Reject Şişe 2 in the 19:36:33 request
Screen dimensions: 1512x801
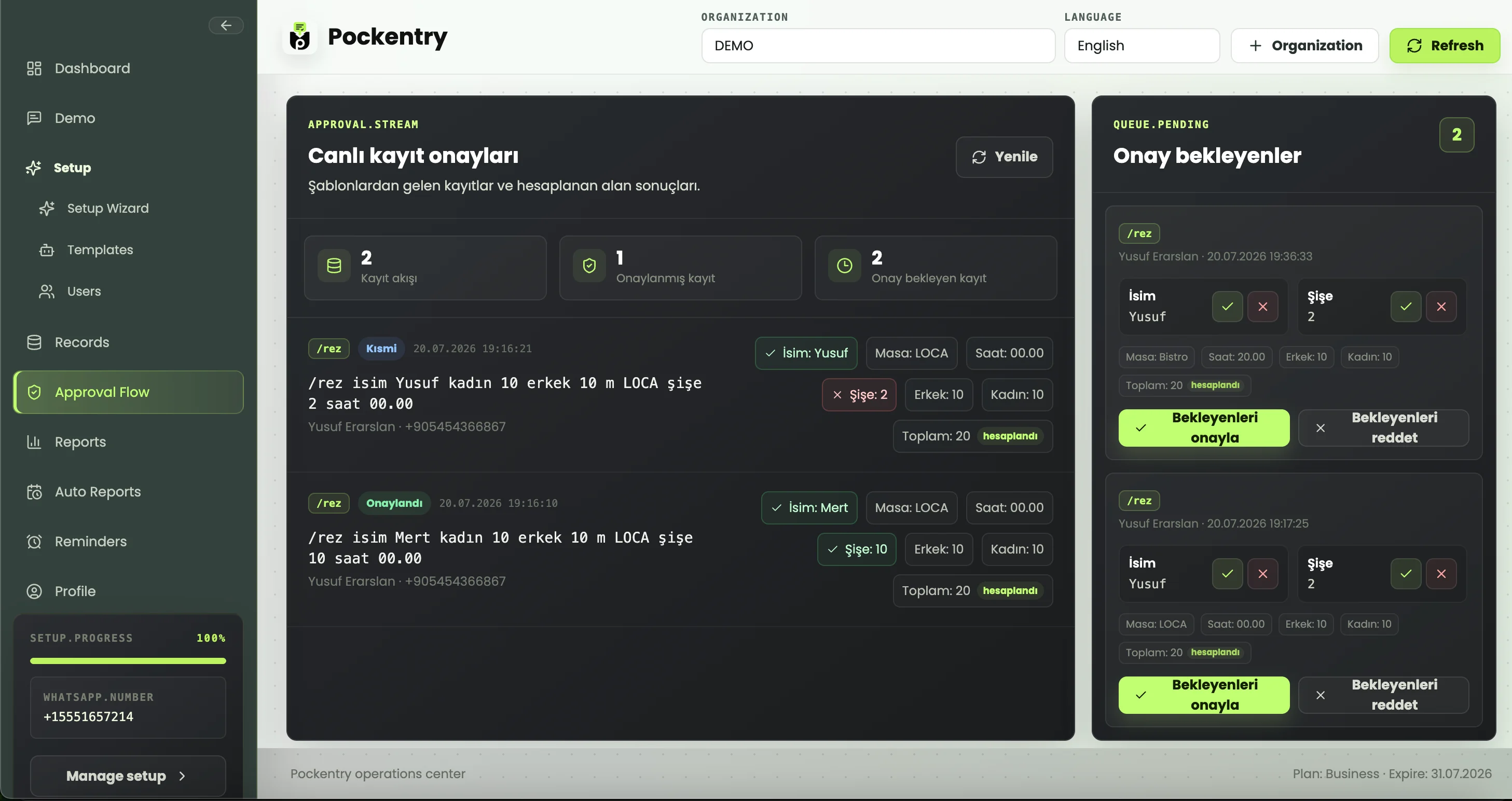[x=1441, y=307]
